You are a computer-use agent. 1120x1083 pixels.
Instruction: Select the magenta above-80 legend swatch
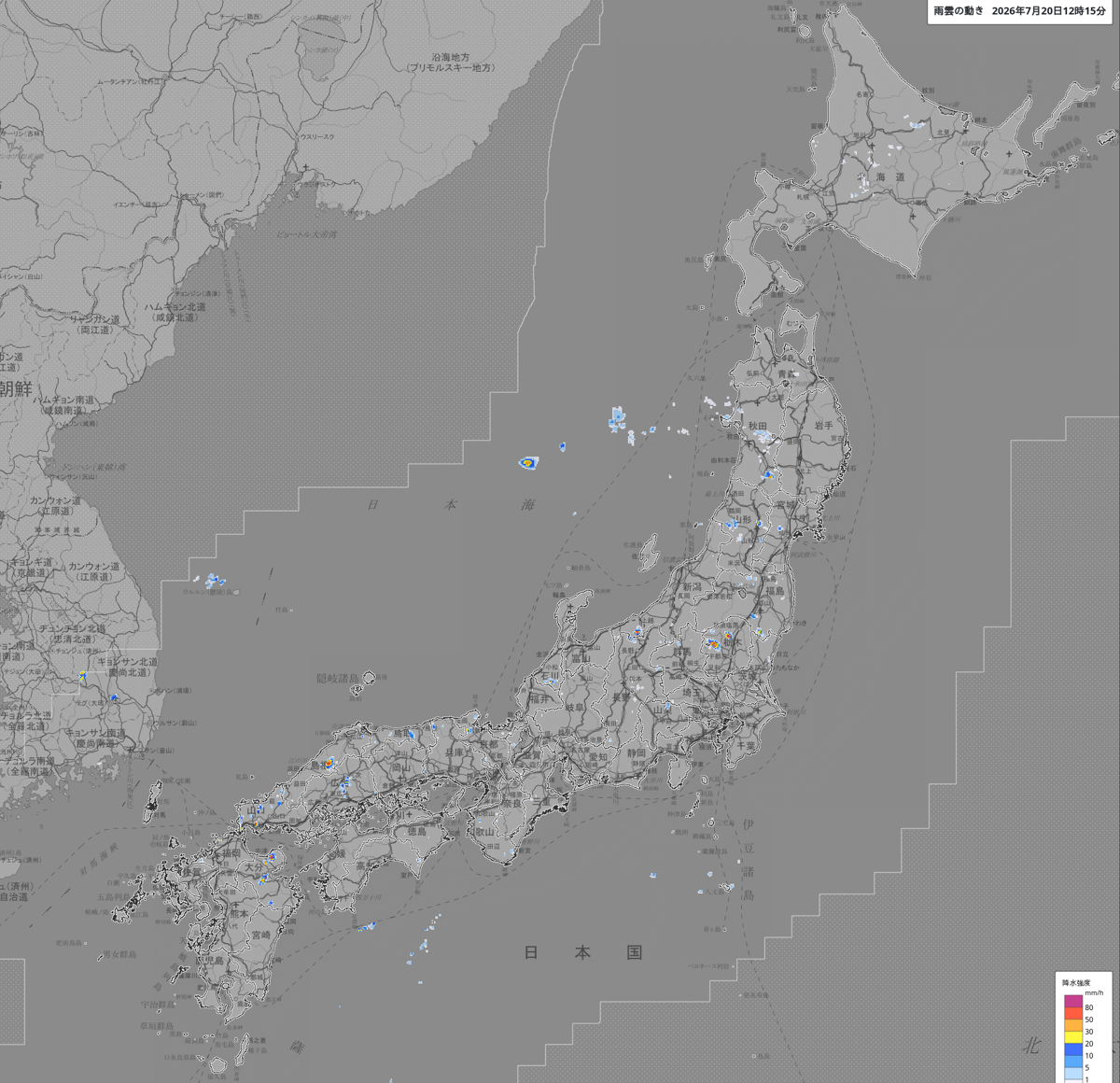1072,1001
